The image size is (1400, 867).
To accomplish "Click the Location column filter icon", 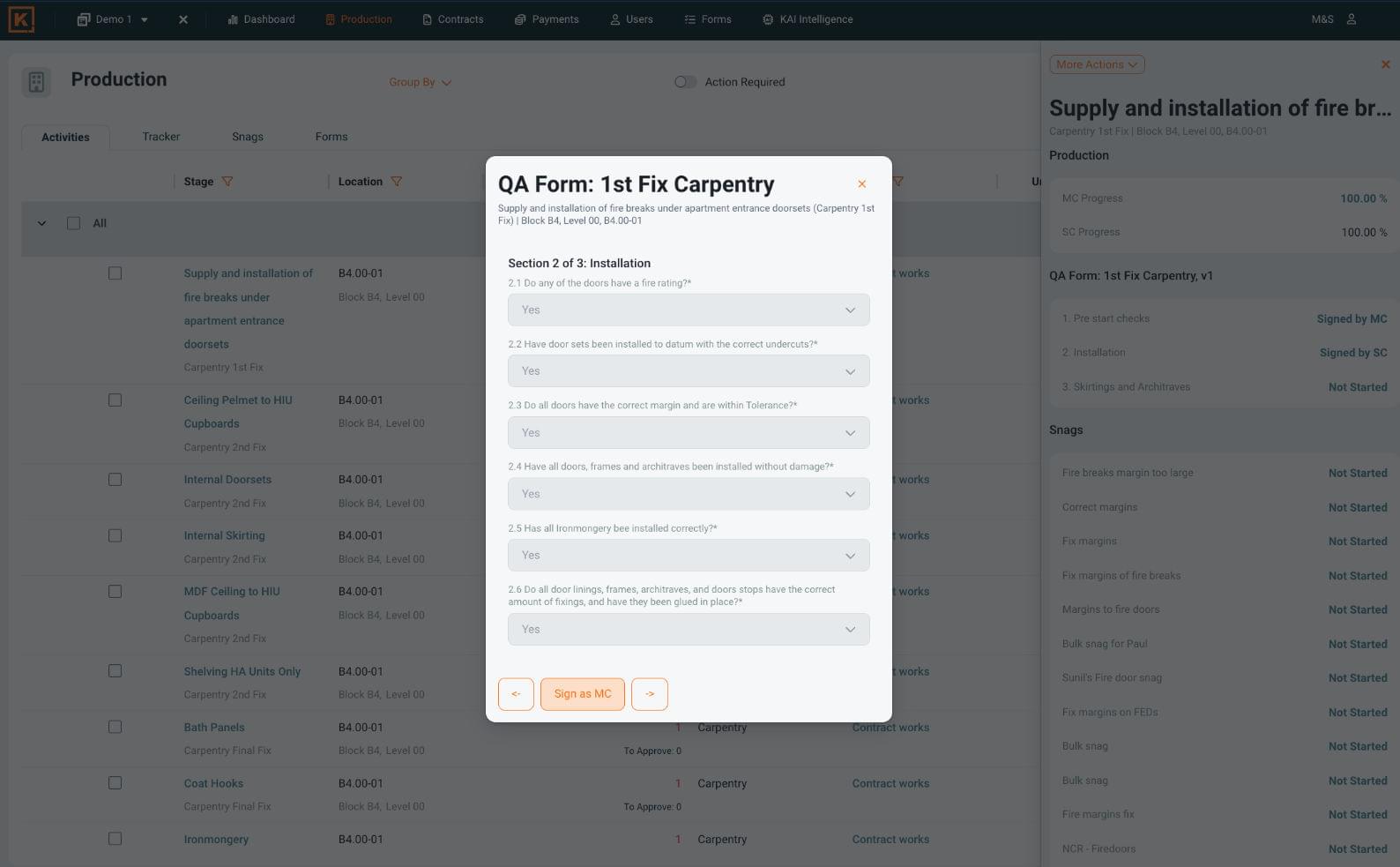I will (397, 182).
